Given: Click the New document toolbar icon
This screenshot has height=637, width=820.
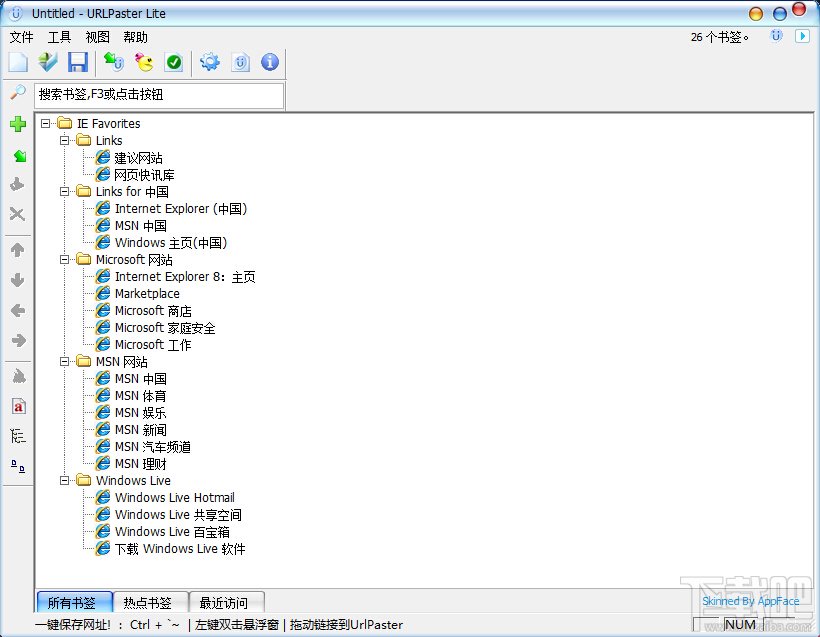Looking at the screenshot, I should [x=18, y=62].
